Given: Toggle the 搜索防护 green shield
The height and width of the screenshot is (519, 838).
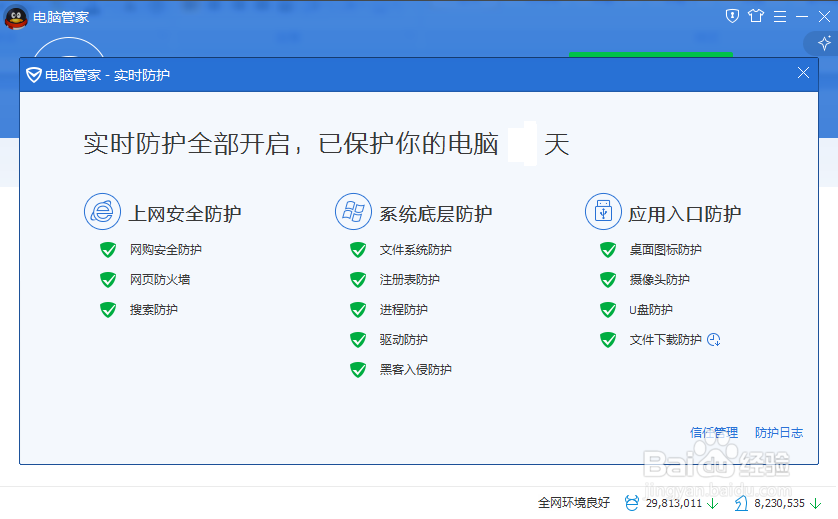Looking at the screenshot, I should pos(108,309).
